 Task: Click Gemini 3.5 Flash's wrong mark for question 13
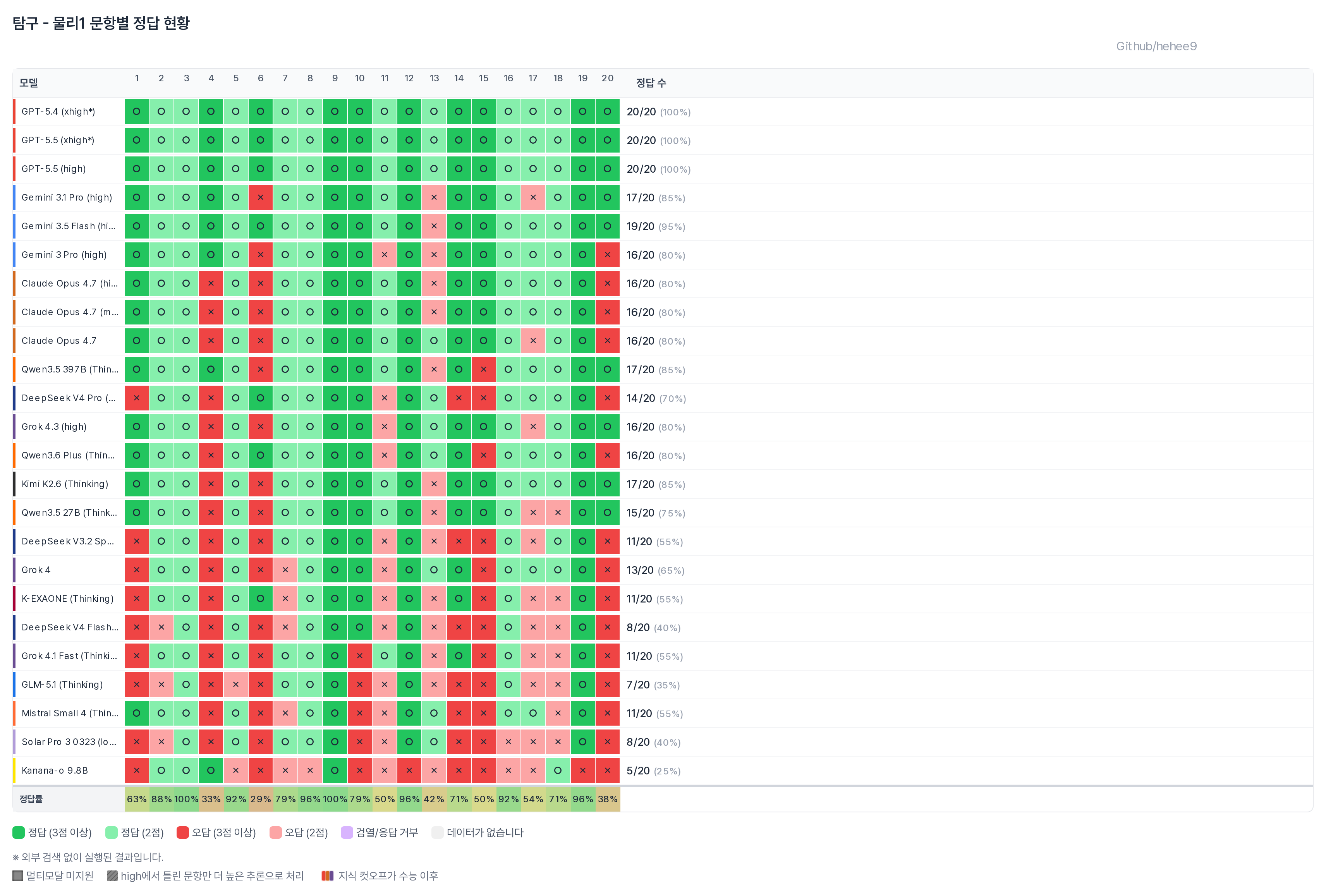[x=434, y=227]
